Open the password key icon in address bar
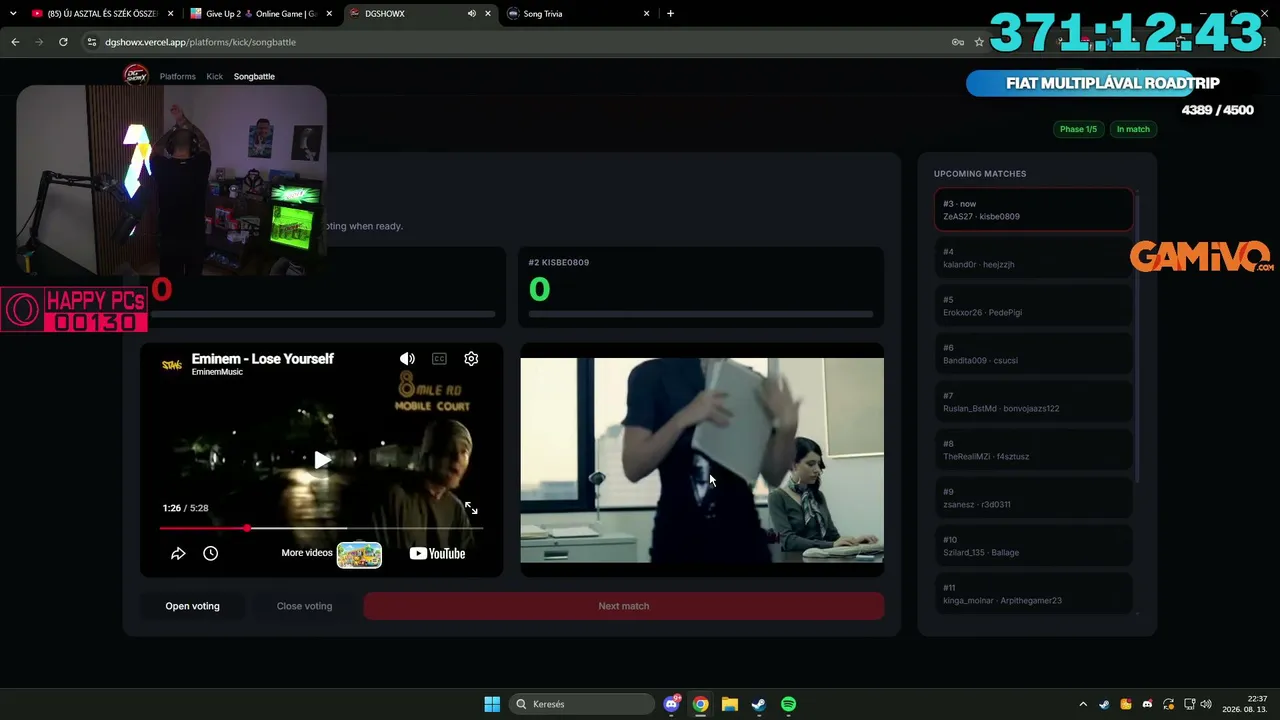The image size is (1280, 720). tap(957, 42)
